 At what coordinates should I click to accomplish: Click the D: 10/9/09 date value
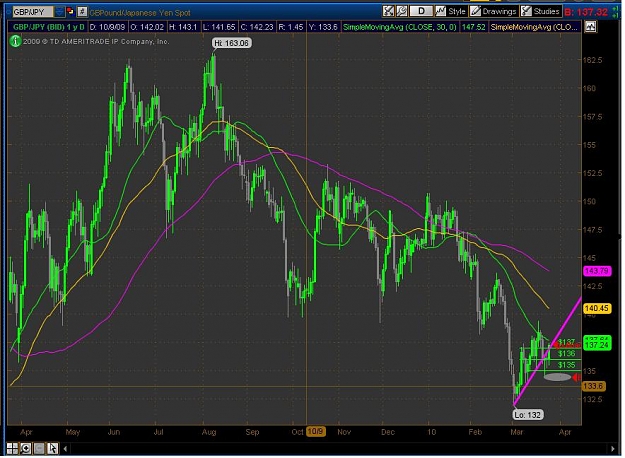pyautogui.click(x=107, y=27)
